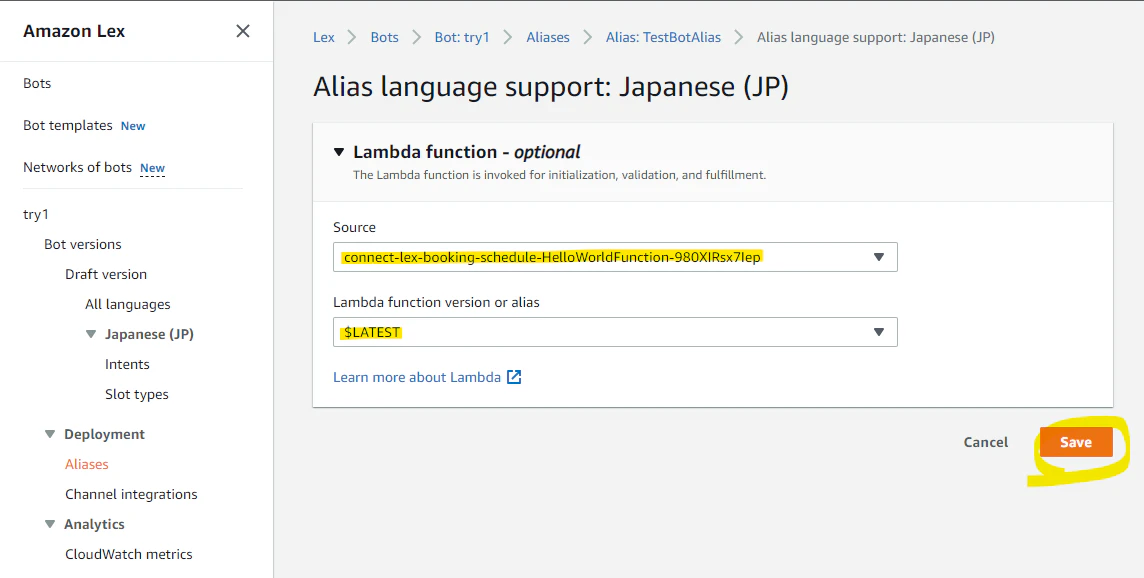Screen dimensions: 1144x578
Task: Open Channel integrations in sidebar
Action: coord(131,494)
